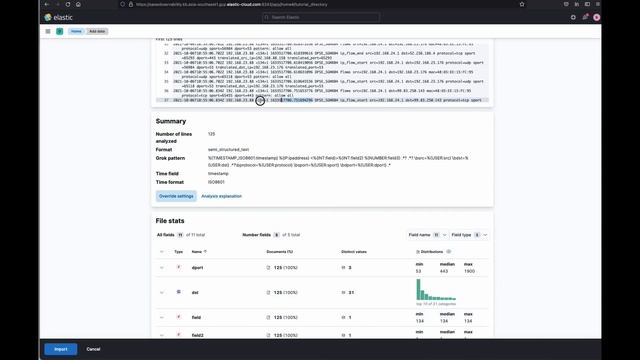Click the documents icon in dst row
640x360 pixels.
268,292
